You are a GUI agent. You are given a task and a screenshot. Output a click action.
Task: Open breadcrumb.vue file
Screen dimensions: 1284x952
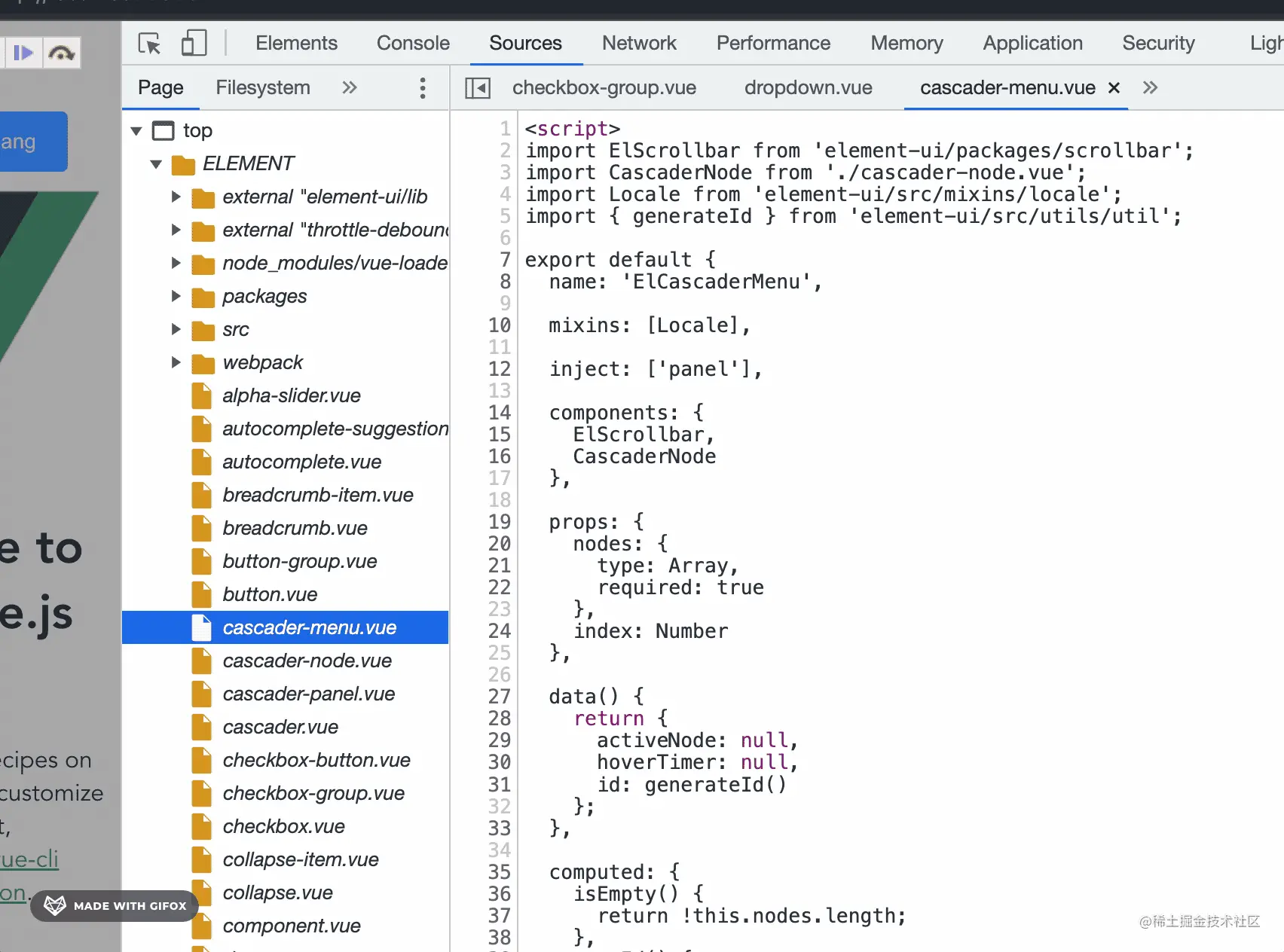pos(295,528)
